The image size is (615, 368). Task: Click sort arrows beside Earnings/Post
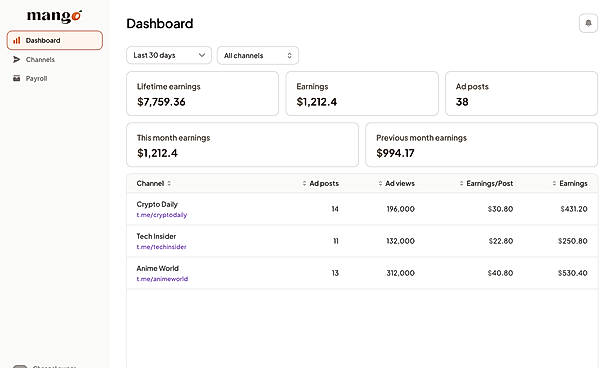coord(461,183)
